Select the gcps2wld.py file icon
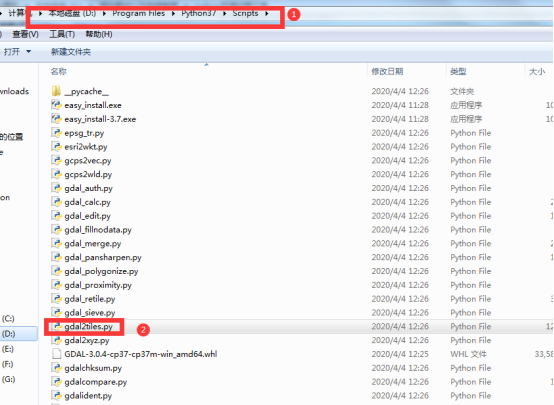This screenshot has width=554, height=405. pos(56,174)
